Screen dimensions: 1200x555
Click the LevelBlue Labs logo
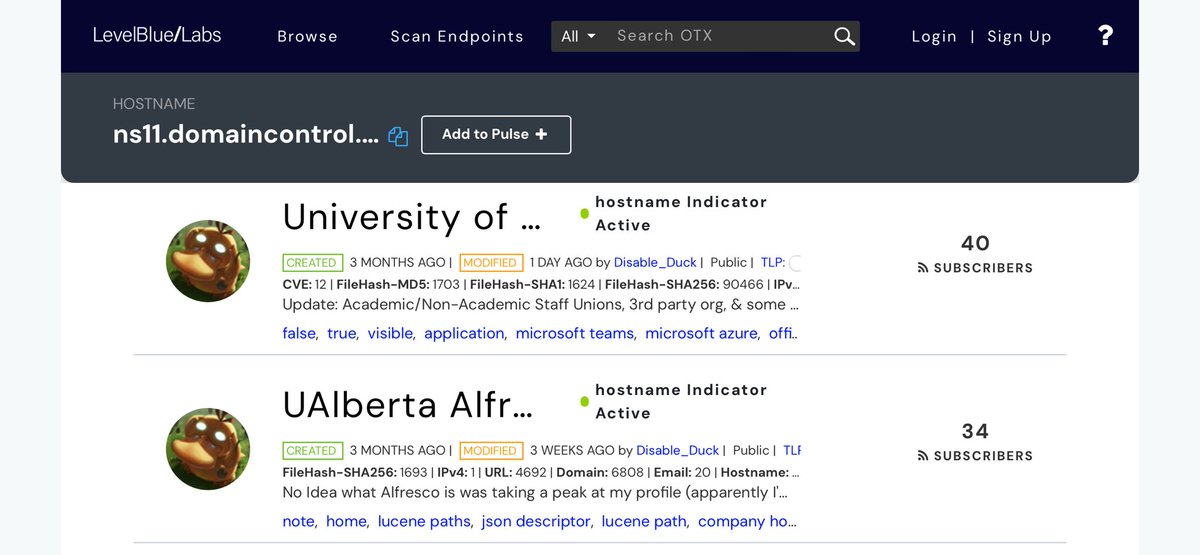pyautogui.click(x=157, y=35)
